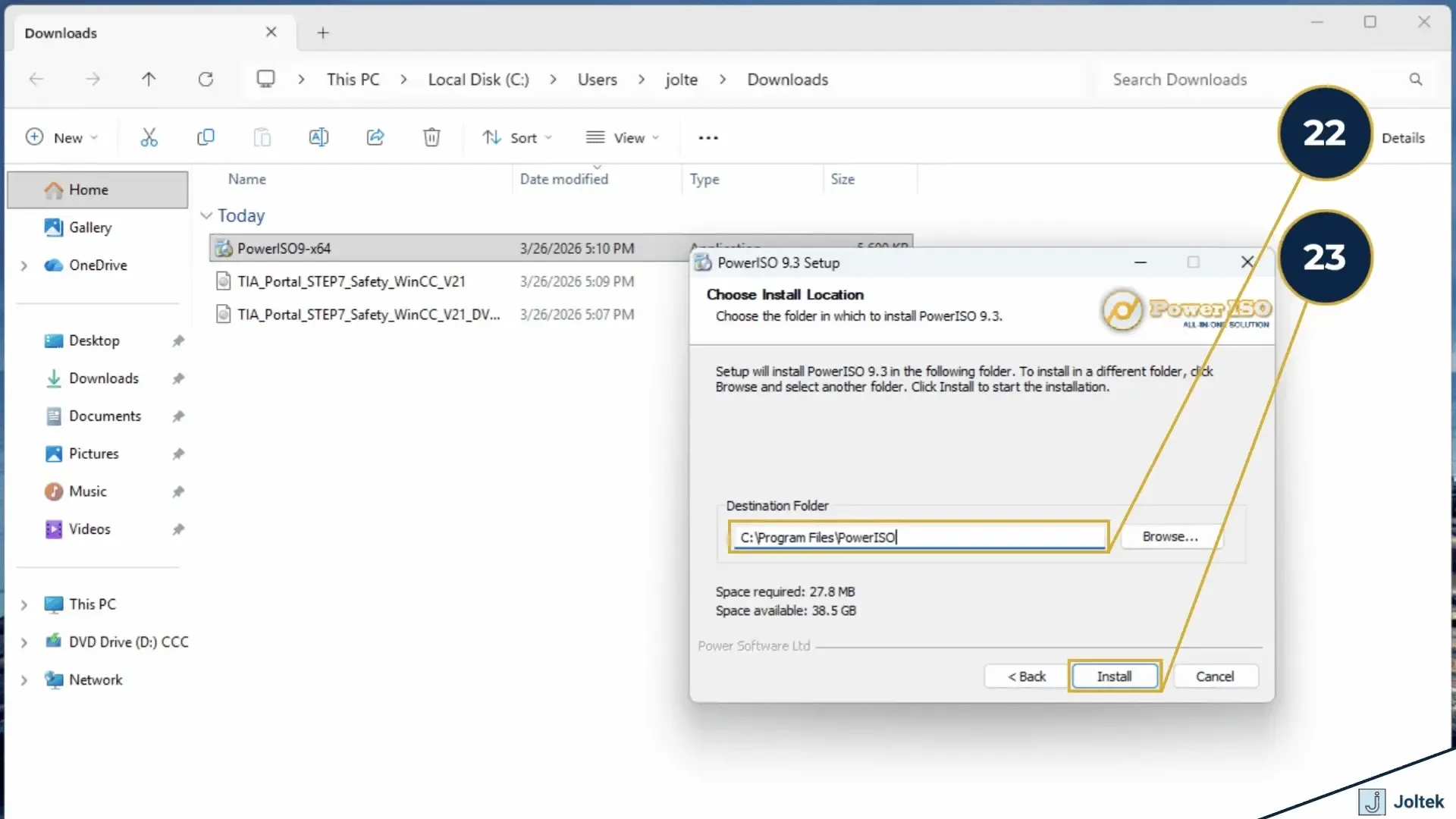Open Downloads in quick access
The width and height of the screenshot is (1456, 819).
[x=104, y=378]
